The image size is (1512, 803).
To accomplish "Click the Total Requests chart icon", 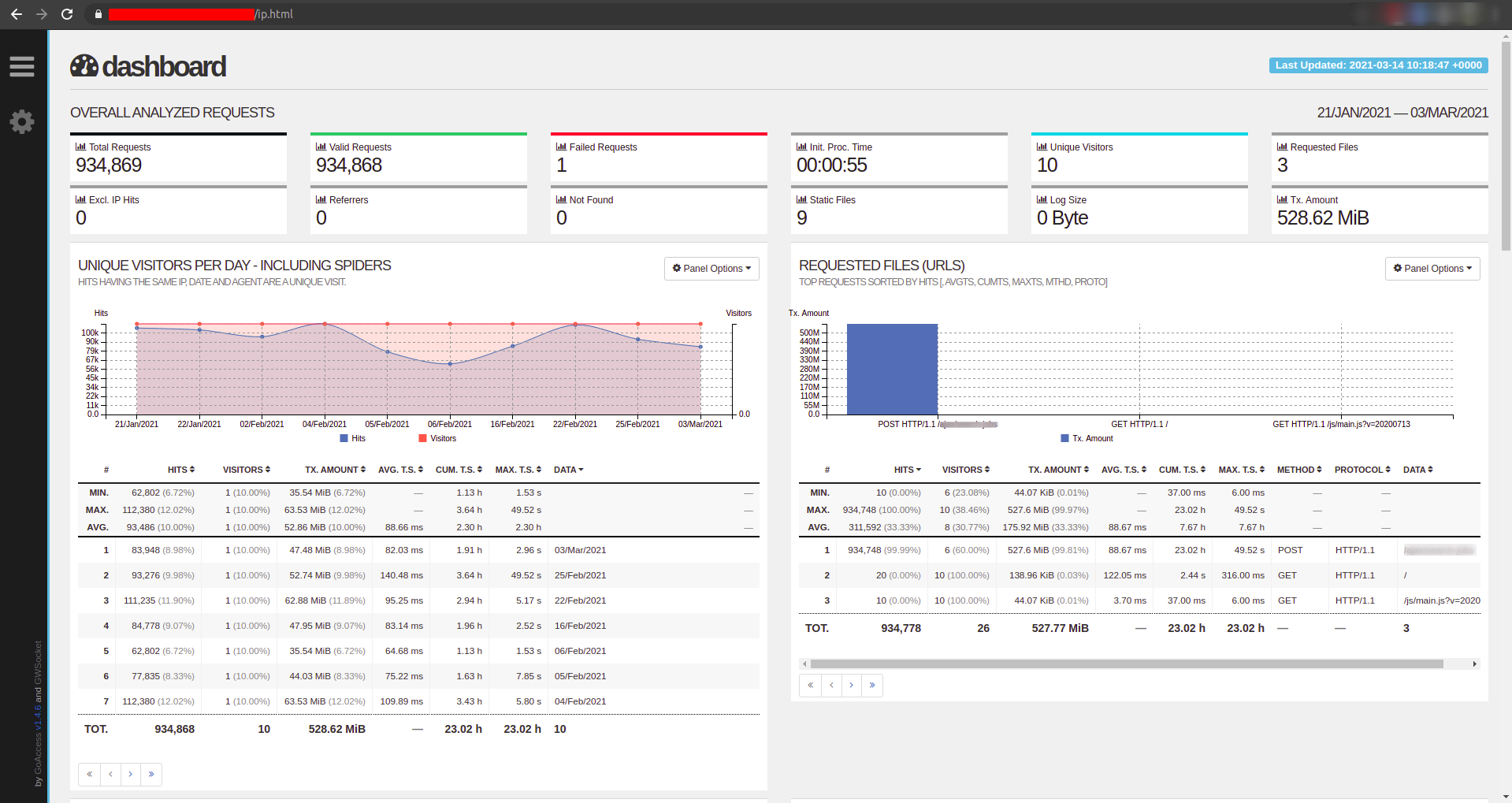I will 80,147.
